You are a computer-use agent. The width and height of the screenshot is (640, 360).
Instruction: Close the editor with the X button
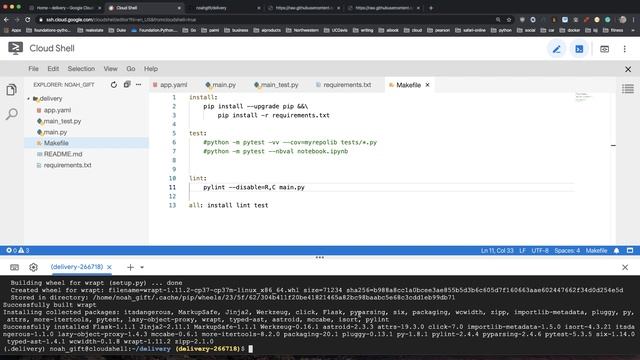click(x=628, y=69)
